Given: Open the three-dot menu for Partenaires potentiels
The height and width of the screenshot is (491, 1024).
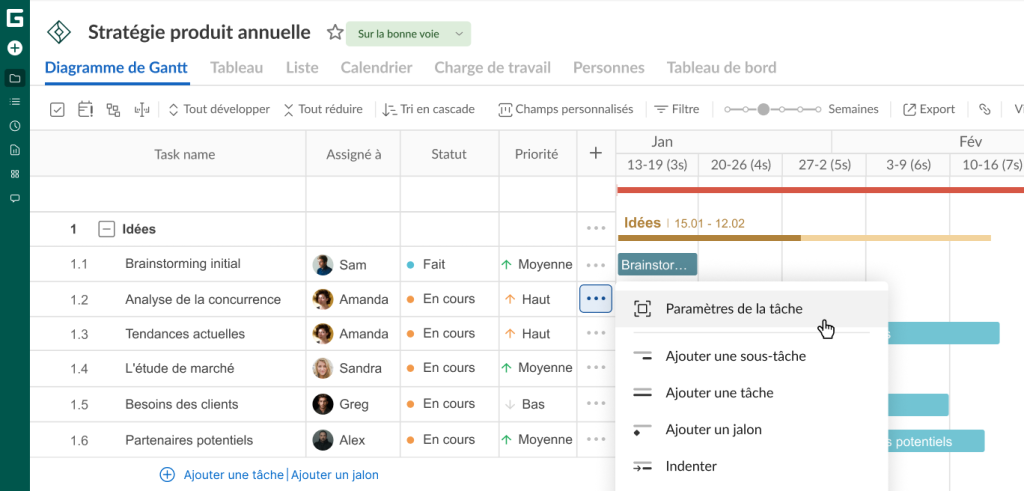Looking at the screenshot, I should [596, 439].
